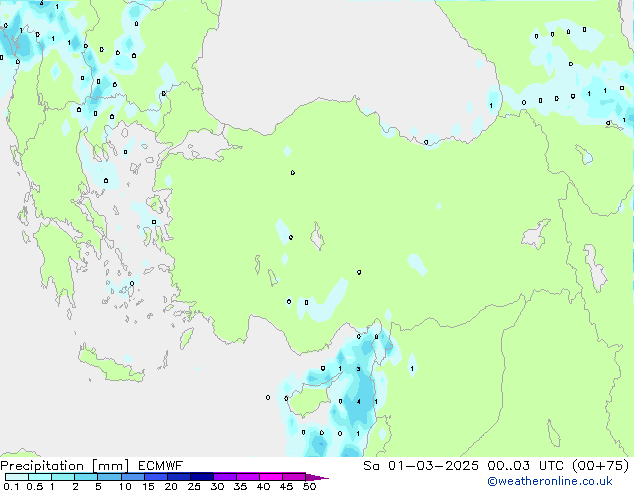Click the legend swatch between 5 and 10
634x490 pixels.
(x=110, y=477)
